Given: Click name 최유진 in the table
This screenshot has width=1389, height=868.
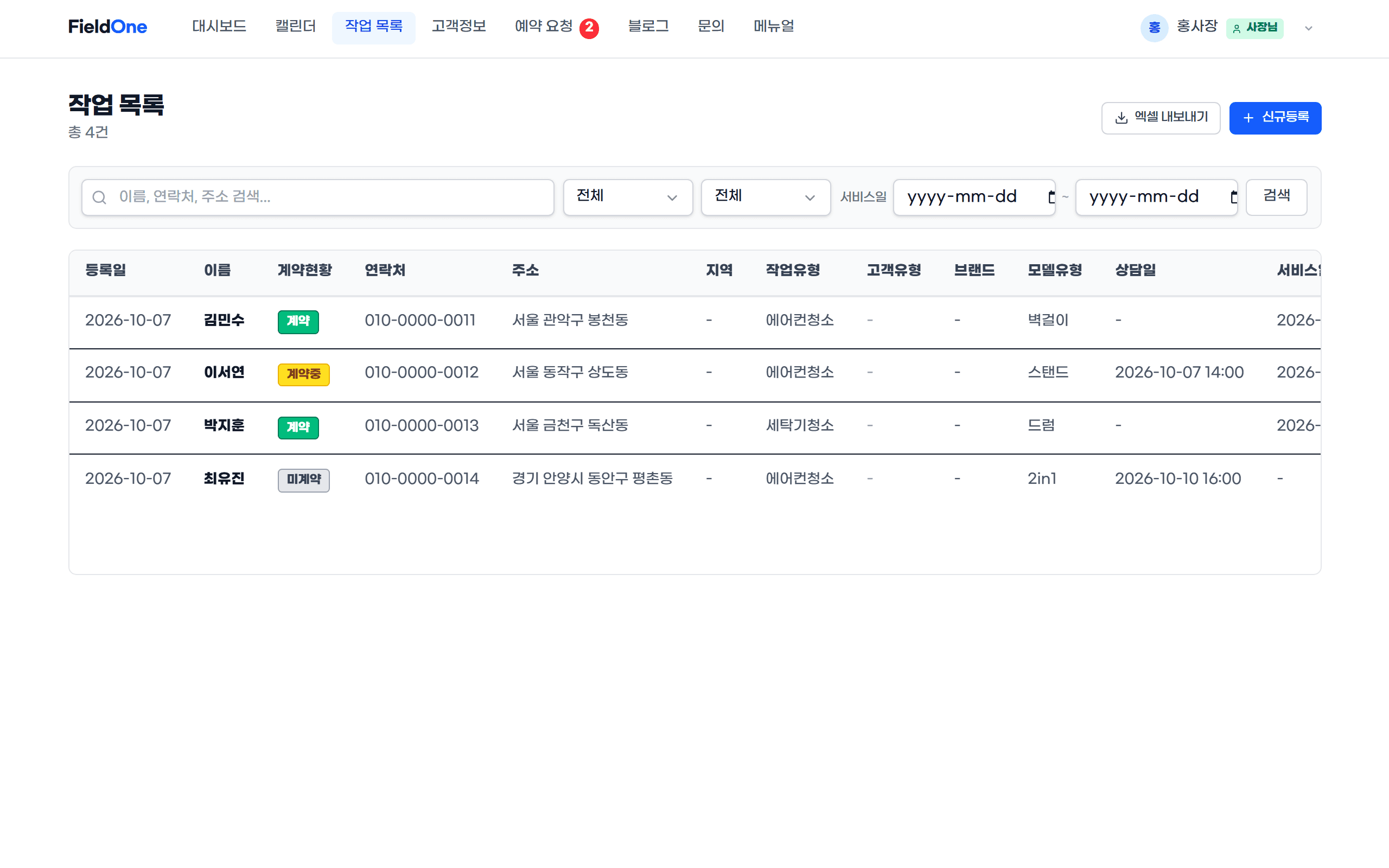Looking at the screenshot, I should click(x=225, y=479).
